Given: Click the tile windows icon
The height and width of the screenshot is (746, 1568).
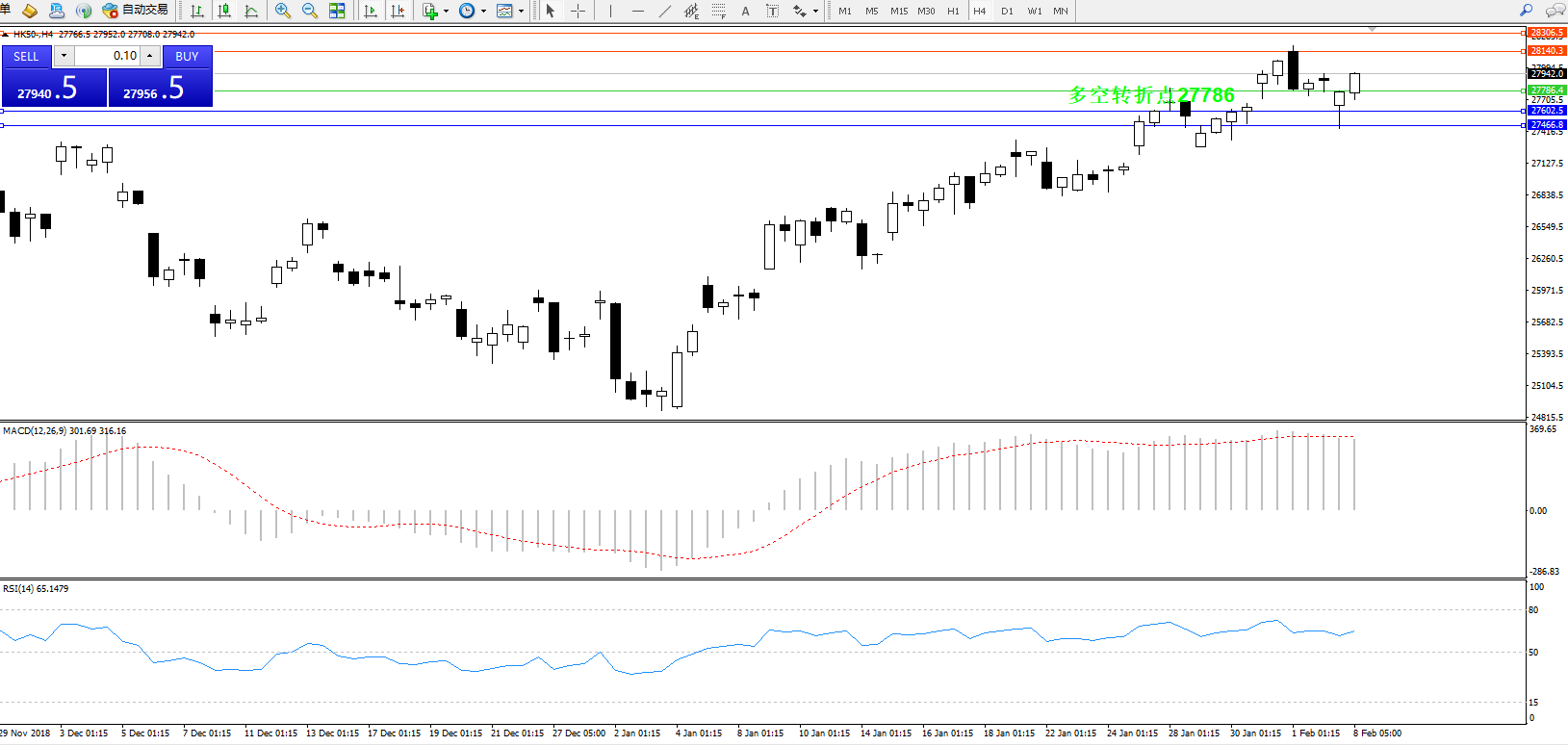Looking at the screenshot, I should 337,11.
